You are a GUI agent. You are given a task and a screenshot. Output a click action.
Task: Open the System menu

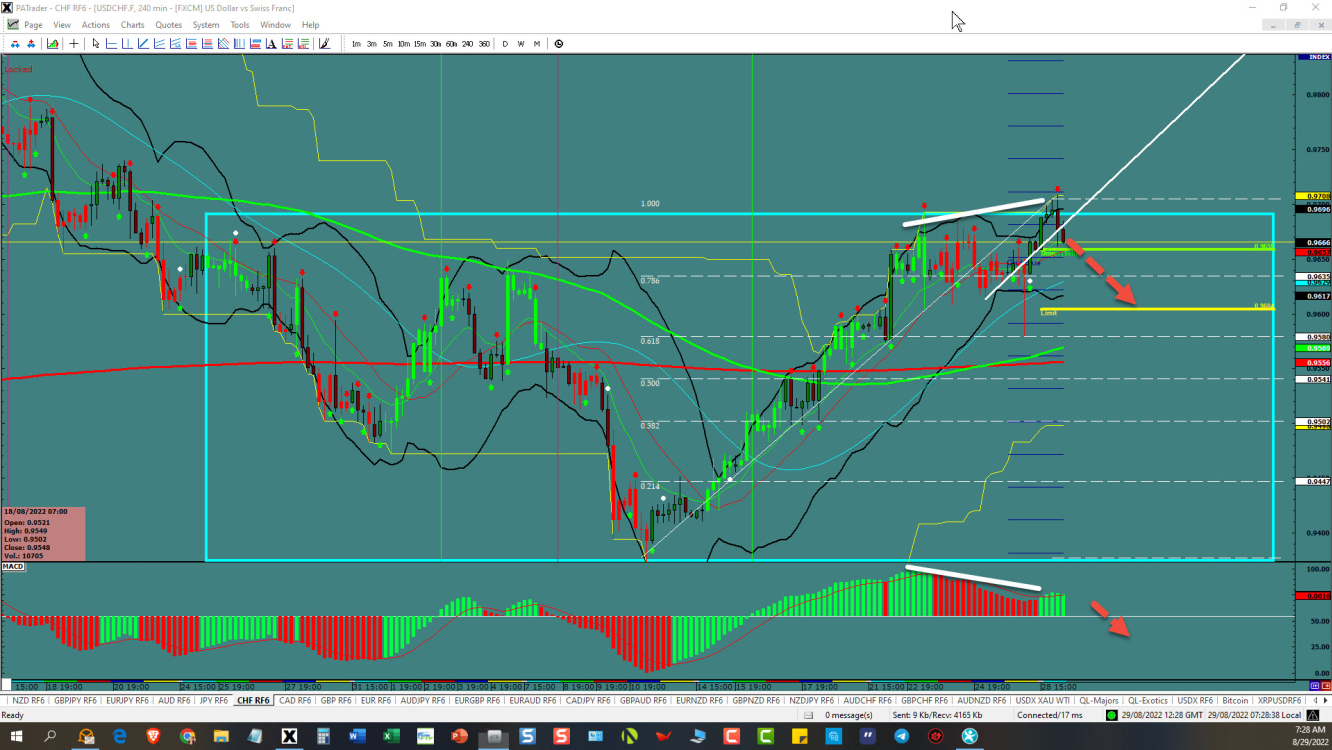click(206, 24)
